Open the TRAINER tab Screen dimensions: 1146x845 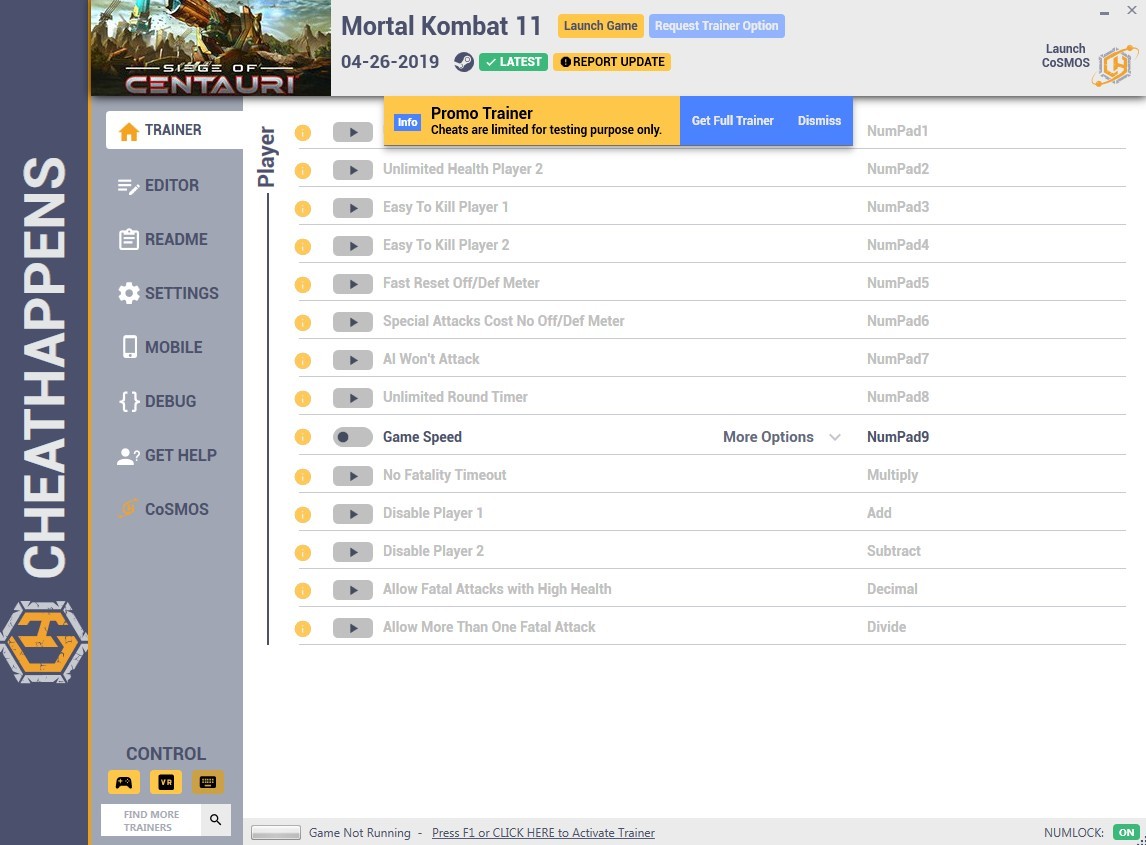(x=174, y=130)
